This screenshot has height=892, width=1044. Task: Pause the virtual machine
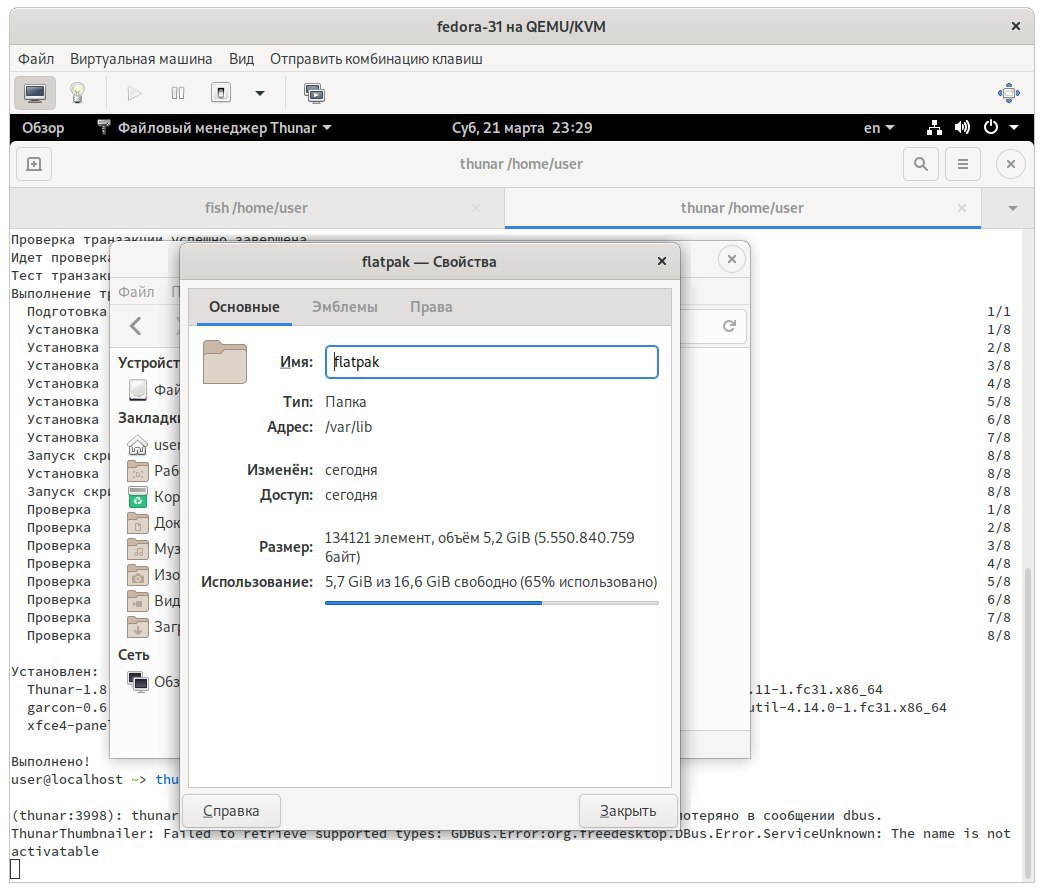pyautogui.click(x=177, y=93)
